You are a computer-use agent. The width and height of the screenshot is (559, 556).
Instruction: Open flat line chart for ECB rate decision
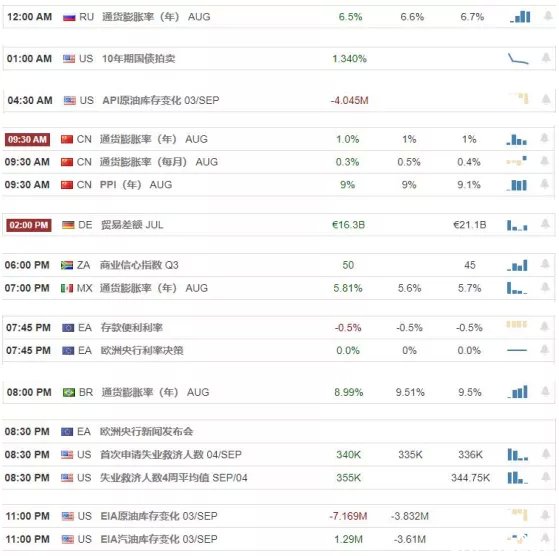(x=517, y=350)
